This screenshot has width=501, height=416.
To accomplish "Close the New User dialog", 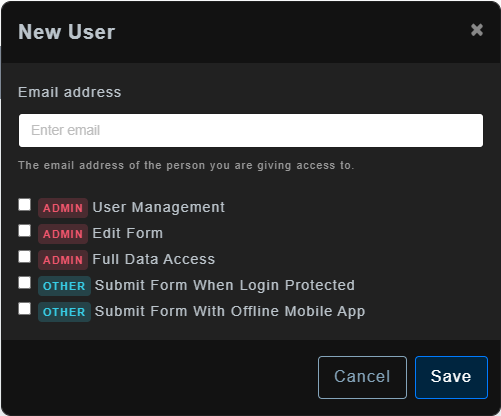I will click(x=477, y=30).
